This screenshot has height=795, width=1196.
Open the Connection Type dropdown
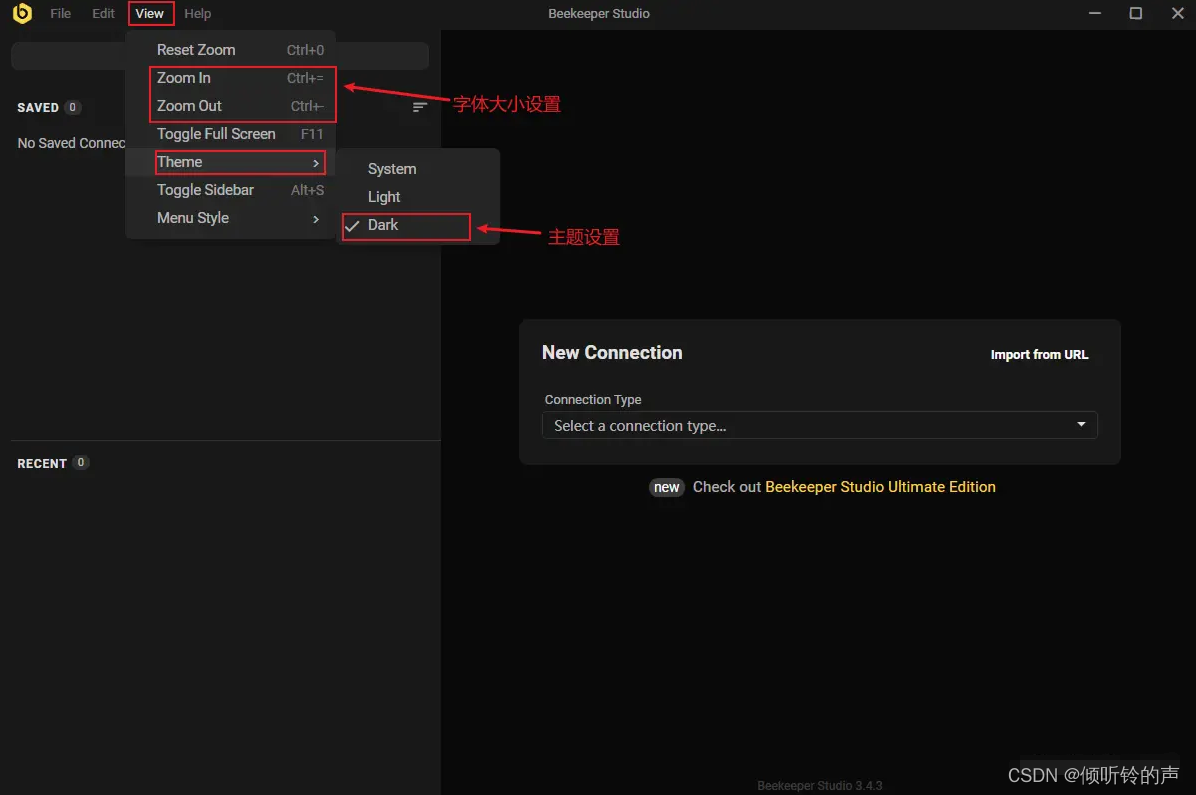click(x=819, y=425)
